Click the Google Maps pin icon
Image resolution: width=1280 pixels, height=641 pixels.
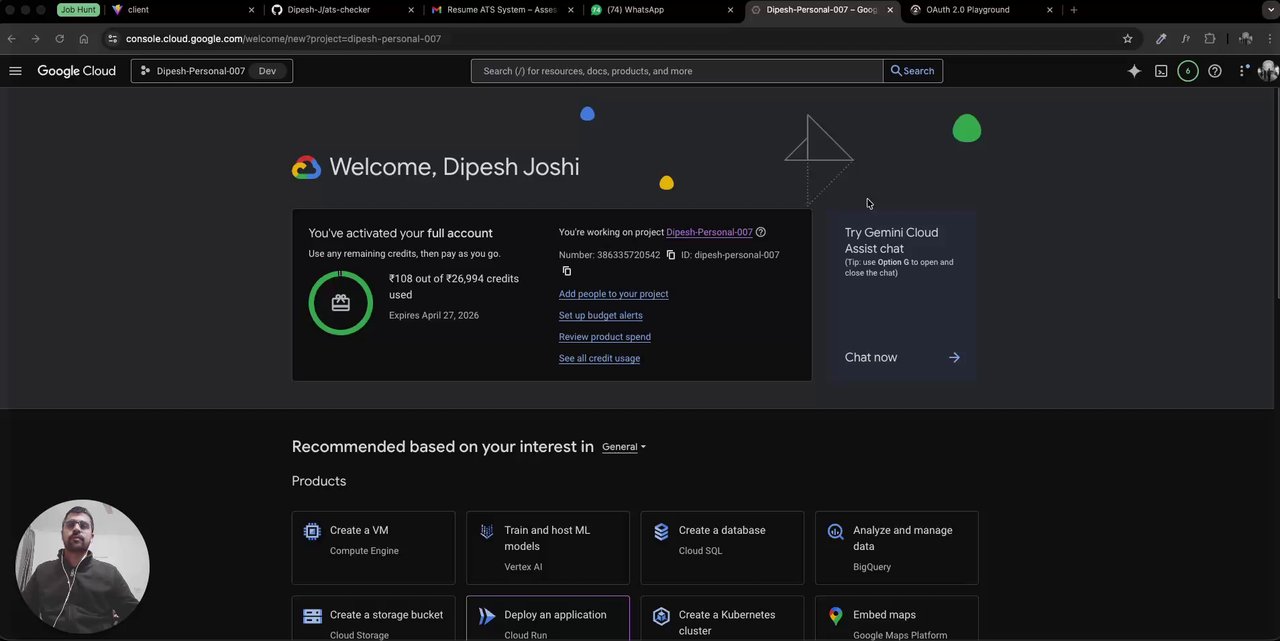click(835, 616)
